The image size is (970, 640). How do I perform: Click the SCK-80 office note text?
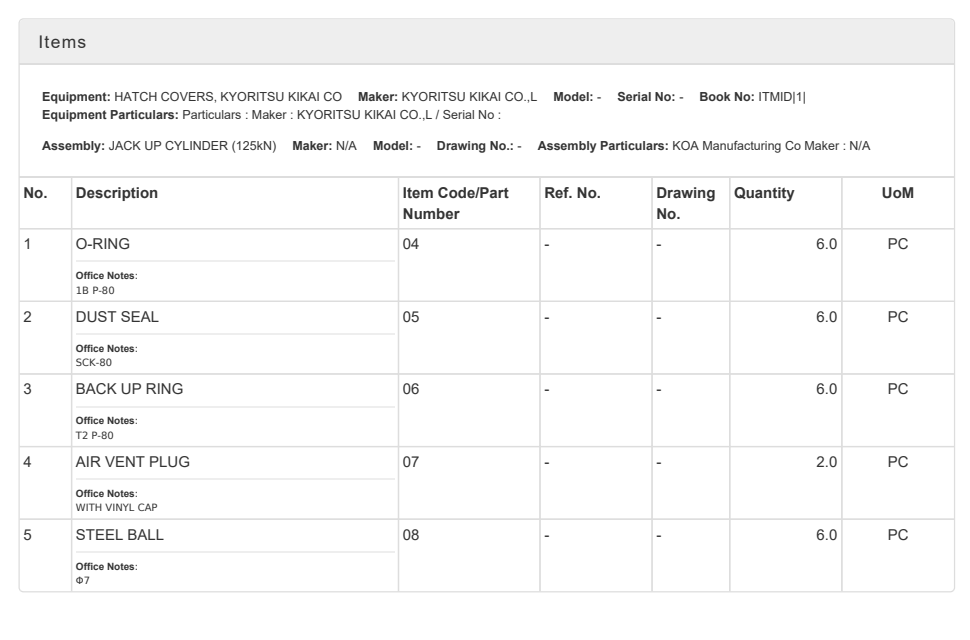(x=94, y=362)
